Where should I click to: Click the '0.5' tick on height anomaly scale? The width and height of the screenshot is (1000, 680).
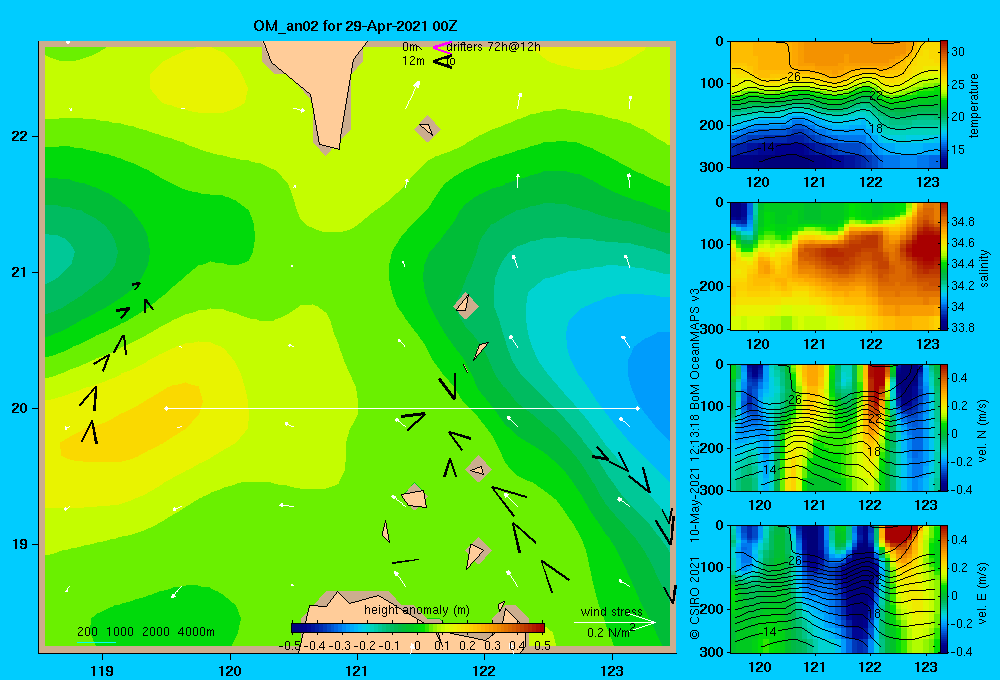click(x=543, y=646)
